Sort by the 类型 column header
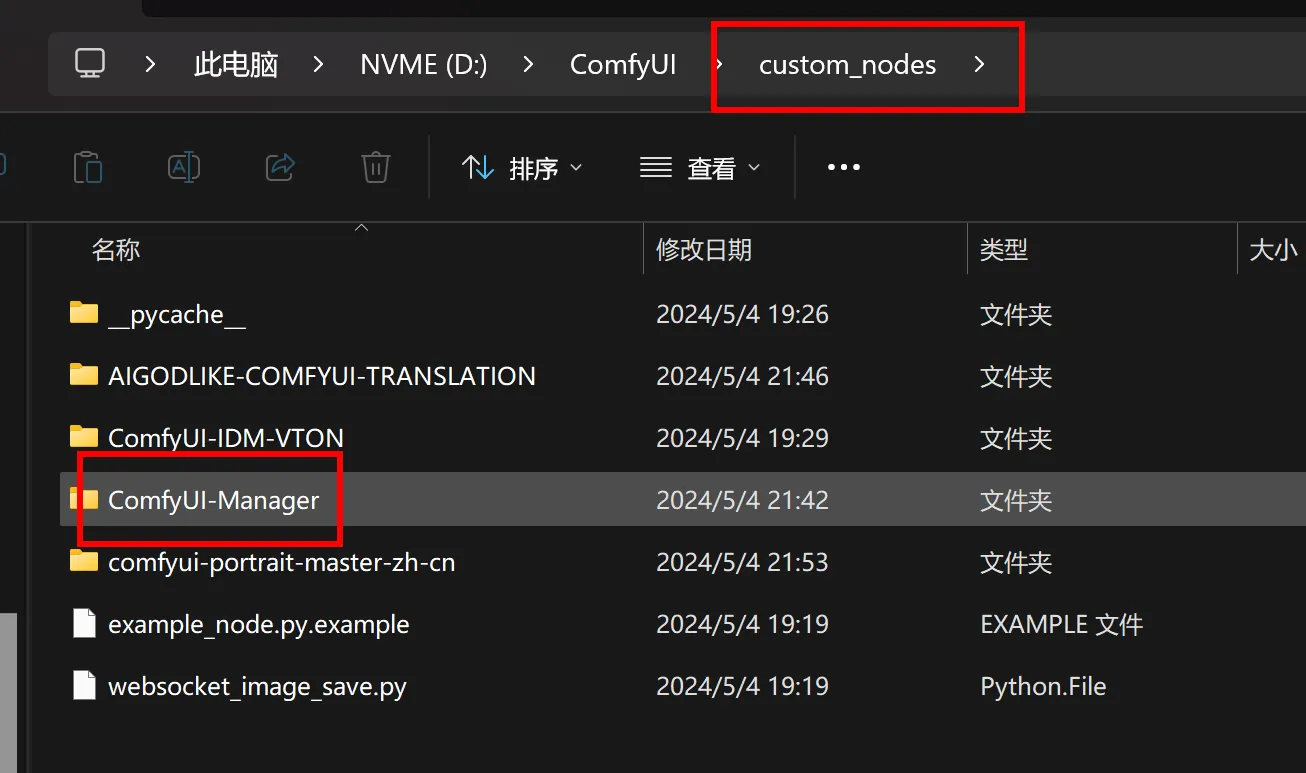Image resolution: width=1306 pixels, height=773 pixels. click(x=1004, y=250)
